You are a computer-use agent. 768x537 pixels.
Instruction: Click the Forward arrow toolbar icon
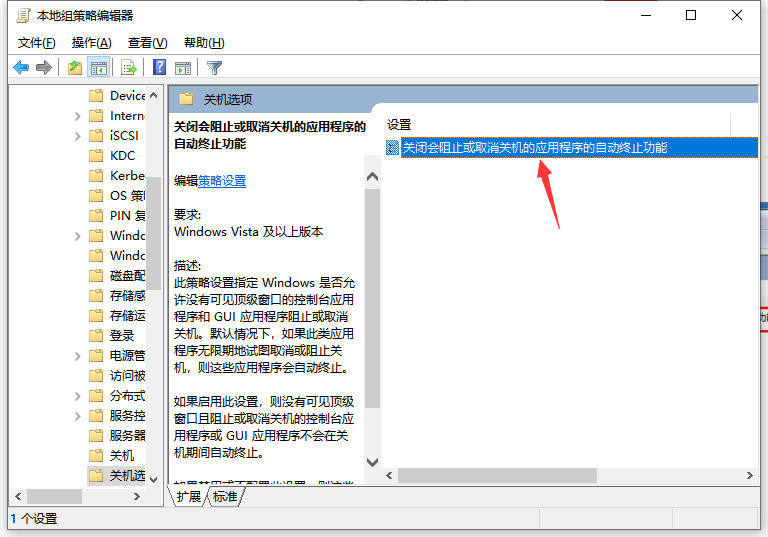click(43, 68)
